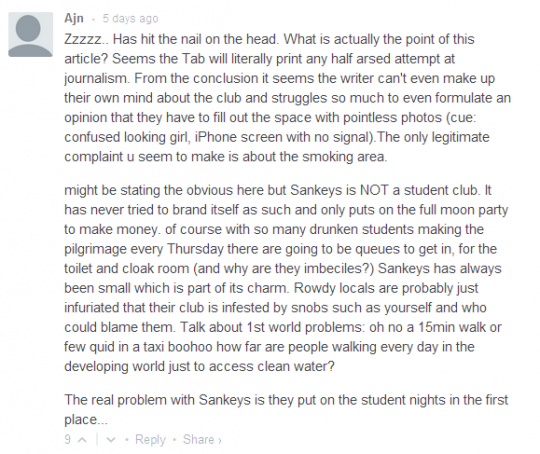540x454 pixels.
Task: Share this comment
Action: (x=199, y=440)
